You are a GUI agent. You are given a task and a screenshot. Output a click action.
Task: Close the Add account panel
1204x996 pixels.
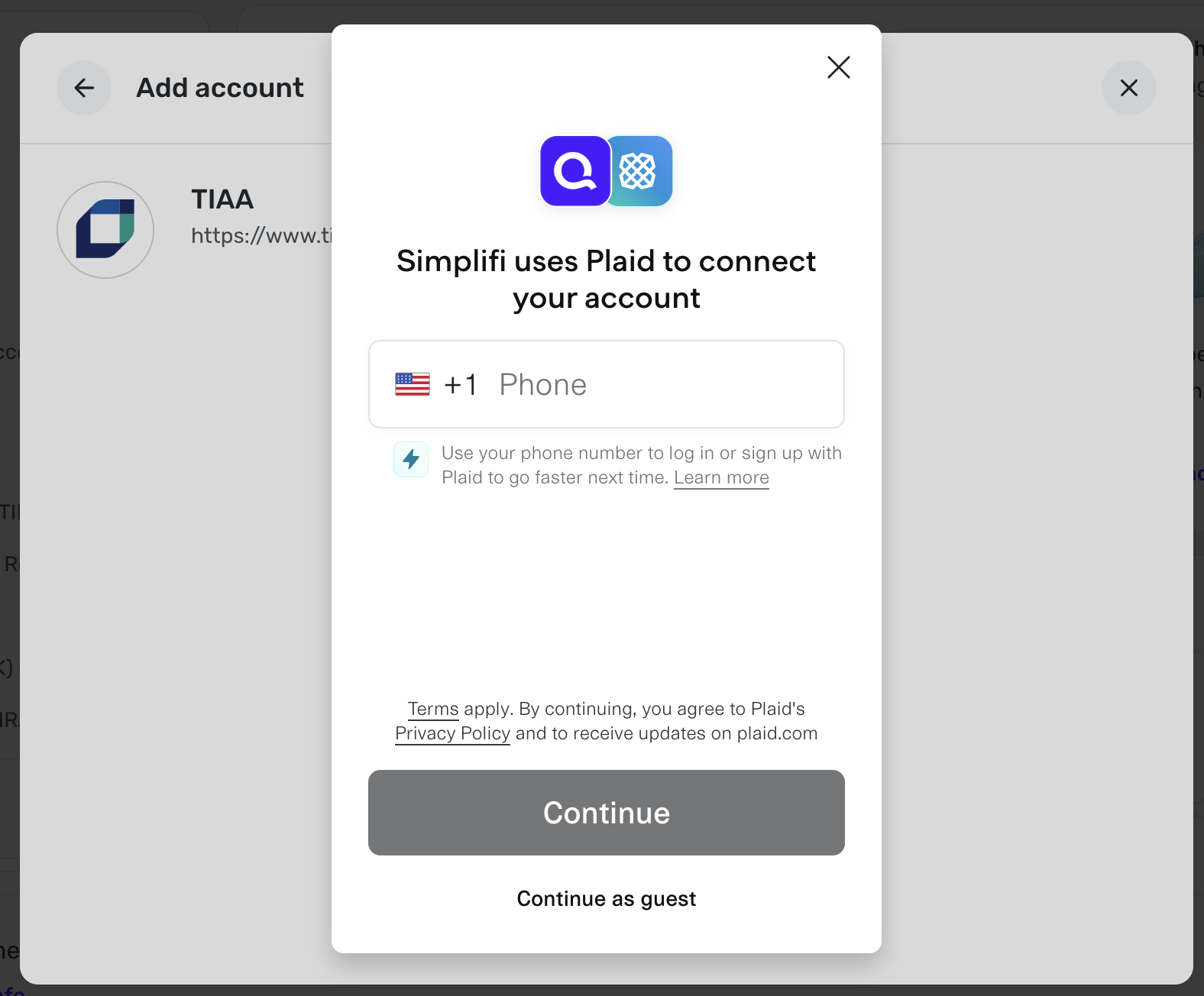point(1129,88)
